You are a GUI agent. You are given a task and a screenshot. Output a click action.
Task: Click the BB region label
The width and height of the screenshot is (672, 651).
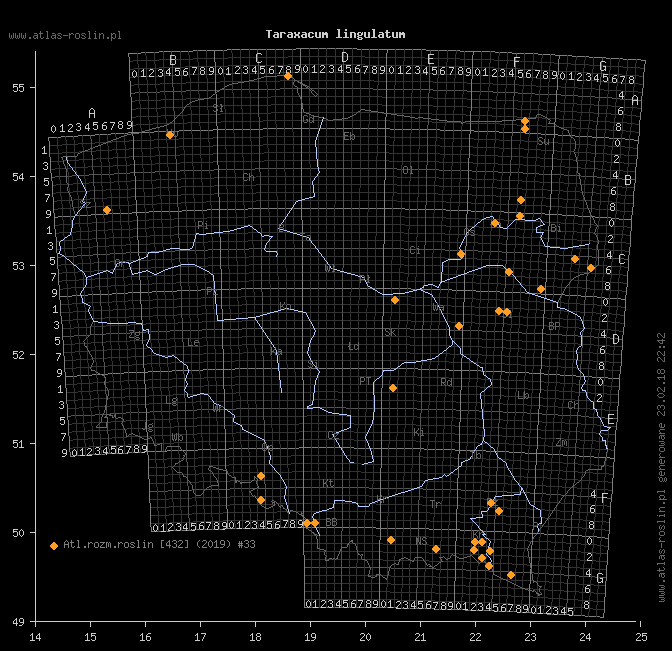[331, 522]
